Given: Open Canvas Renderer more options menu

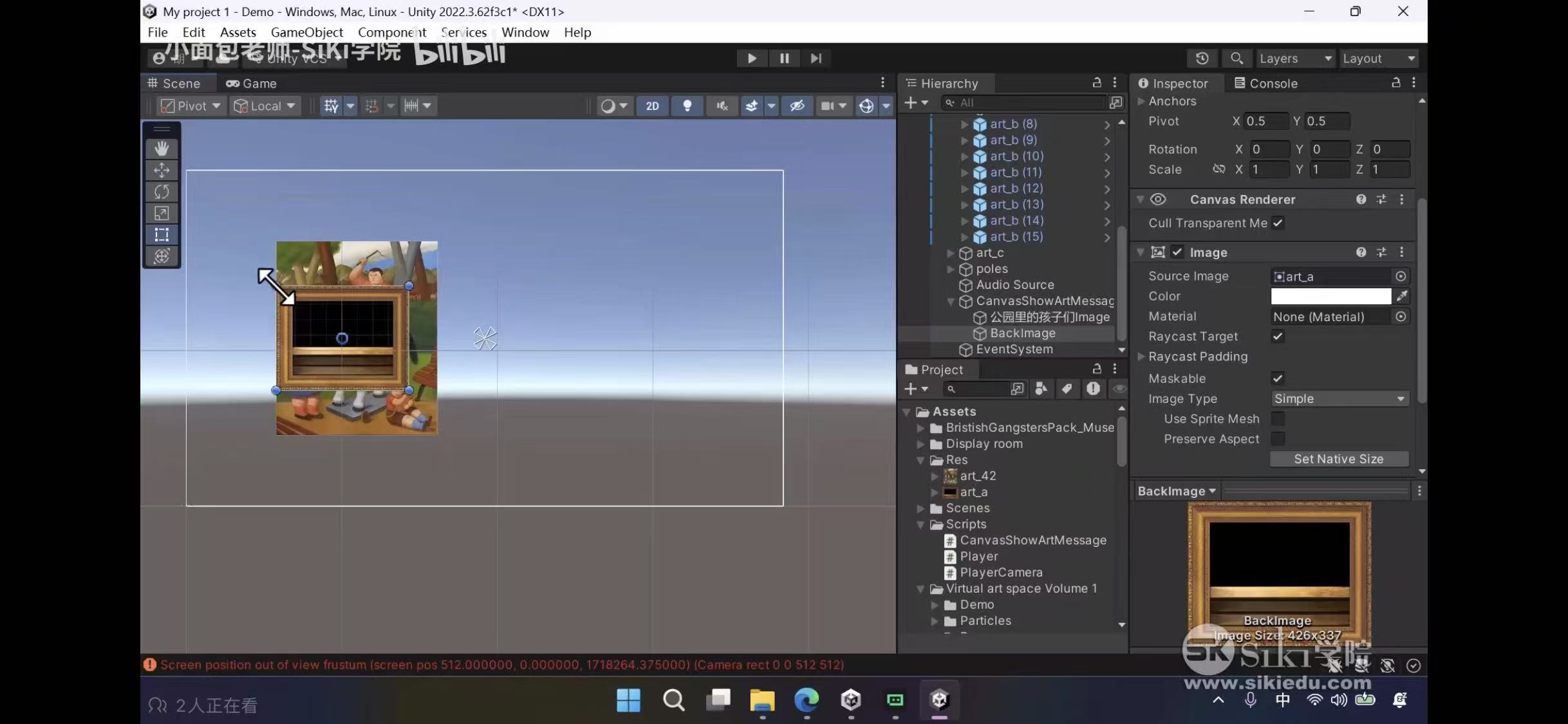Looking at the screenshot, I should (x=1402, y=200).
